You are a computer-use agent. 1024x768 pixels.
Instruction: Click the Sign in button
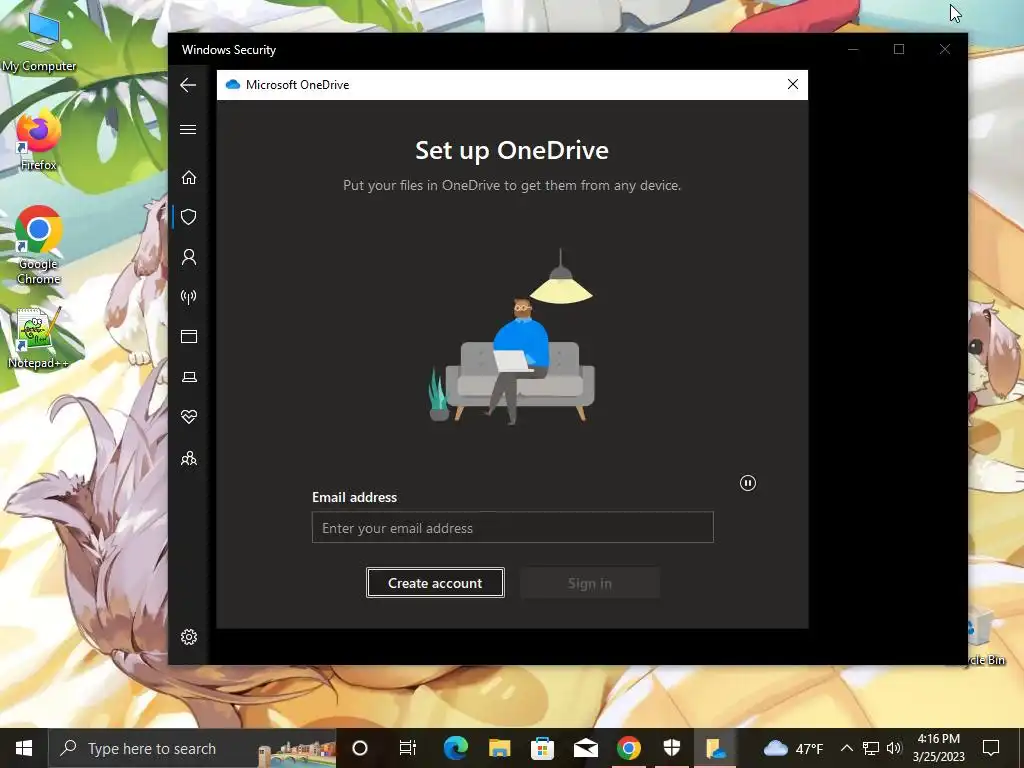point(590,583)
